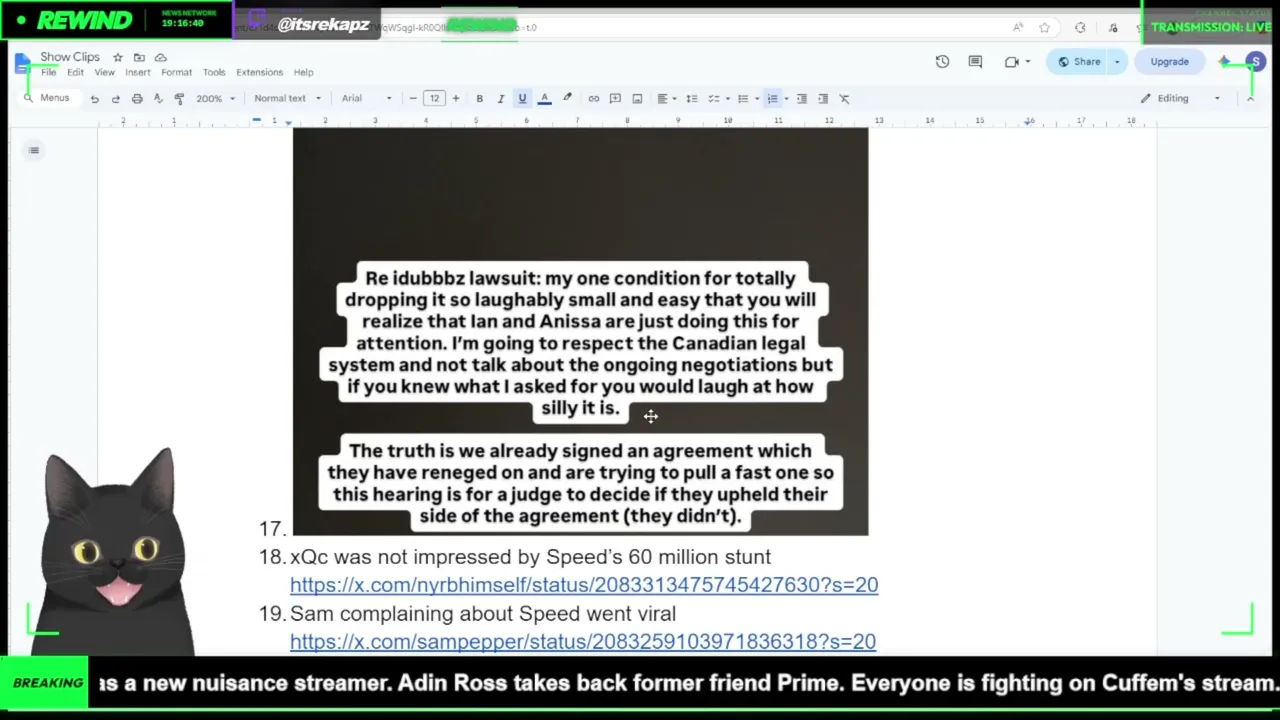Toggle bold formatting
This screenshot has width=1280, height=720.
pyautogui.click(x=479, y=98)
